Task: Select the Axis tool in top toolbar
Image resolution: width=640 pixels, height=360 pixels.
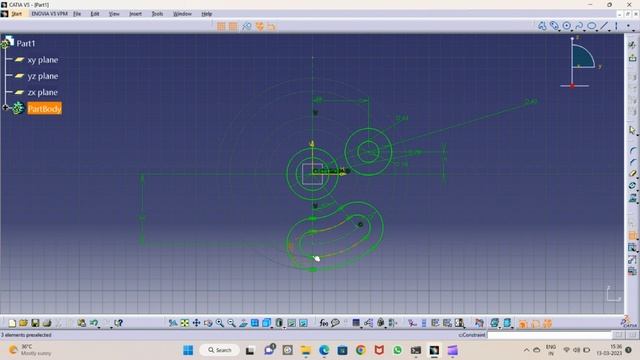Action: [616, 26]
